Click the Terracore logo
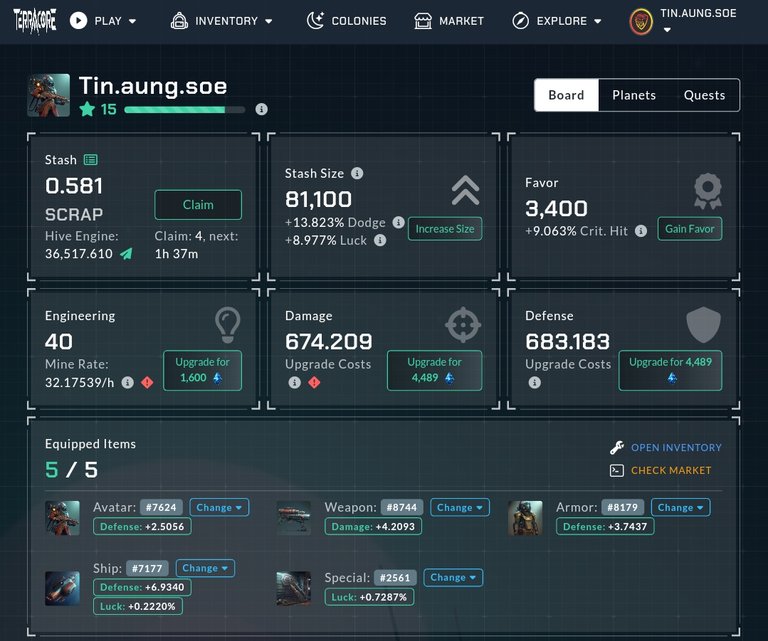This screenshot has height=641, width=768. pyautogui.click(x=34, y=21)
